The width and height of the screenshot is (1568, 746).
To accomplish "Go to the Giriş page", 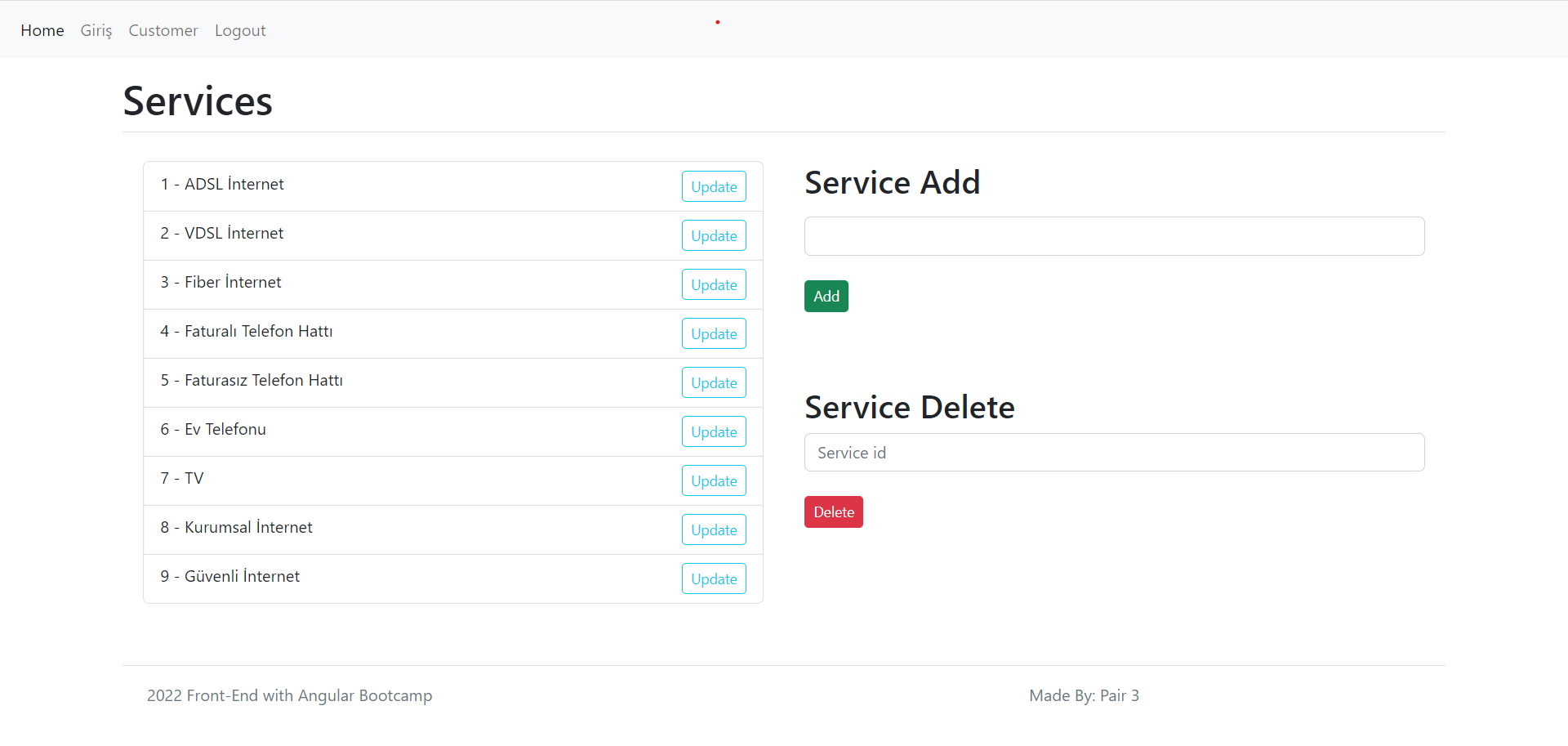I will 96,30.
